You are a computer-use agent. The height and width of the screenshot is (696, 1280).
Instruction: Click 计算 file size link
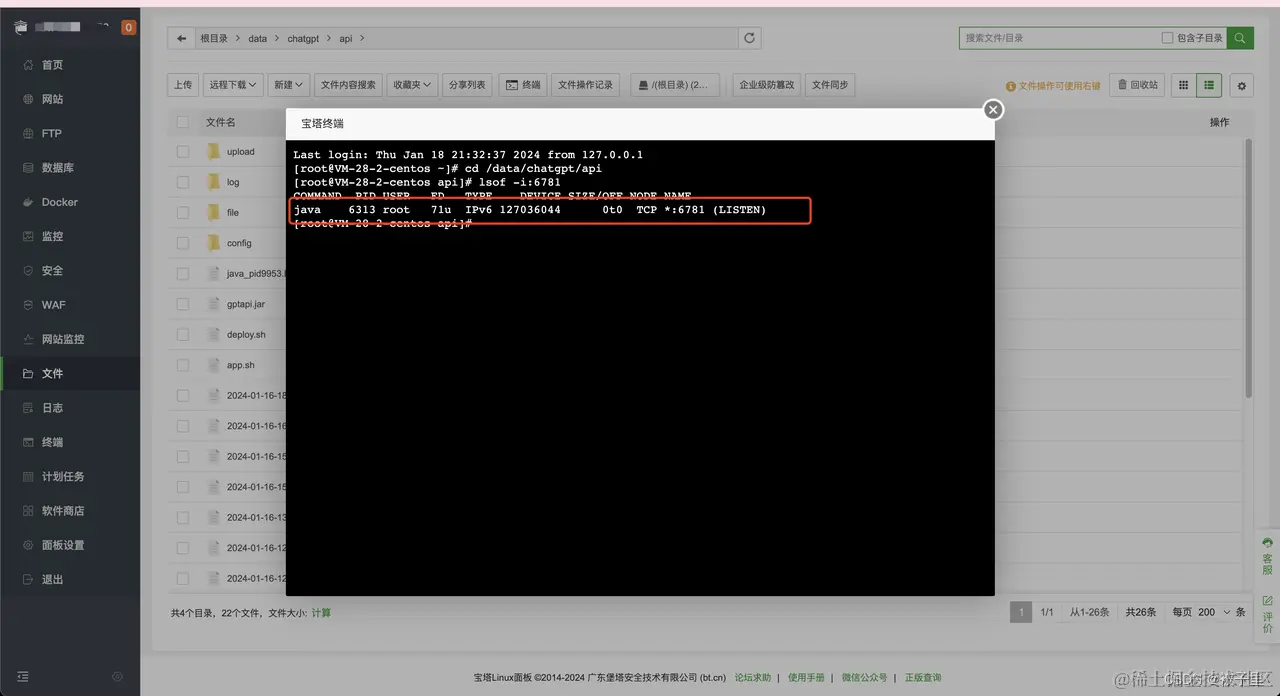(x=321, y=613)
